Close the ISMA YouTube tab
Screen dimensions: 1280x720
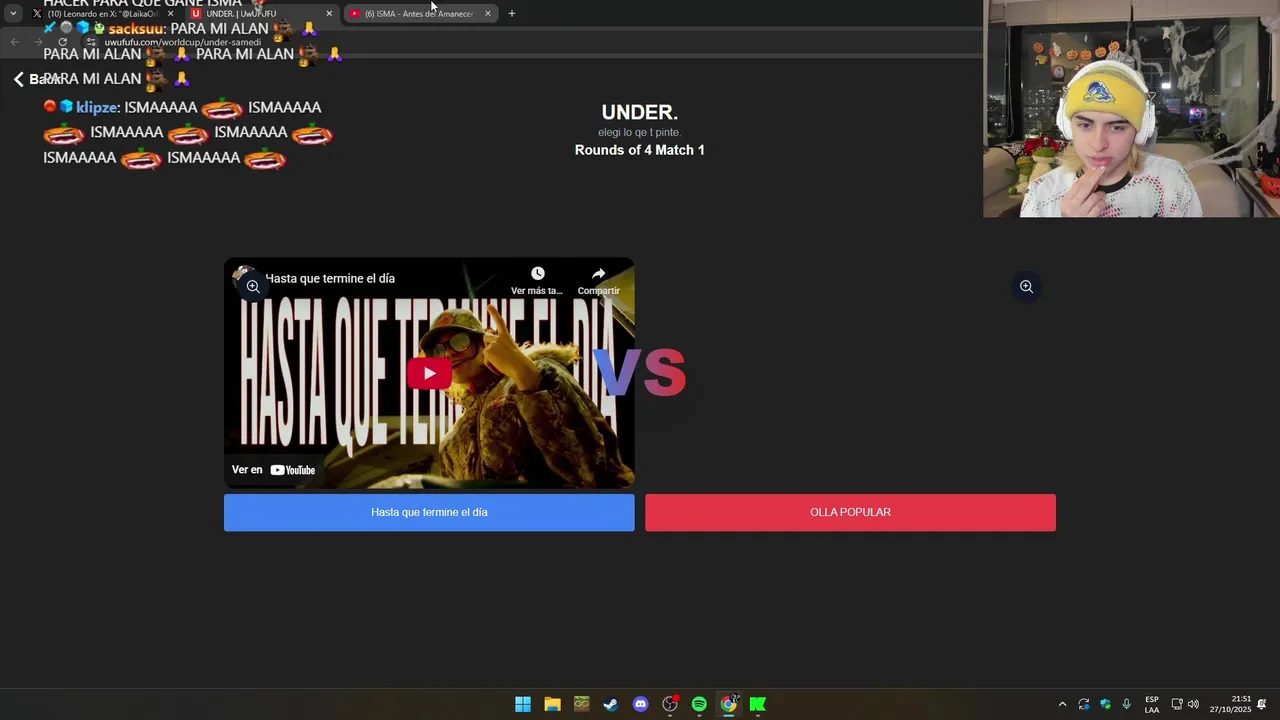pos(488,14)
